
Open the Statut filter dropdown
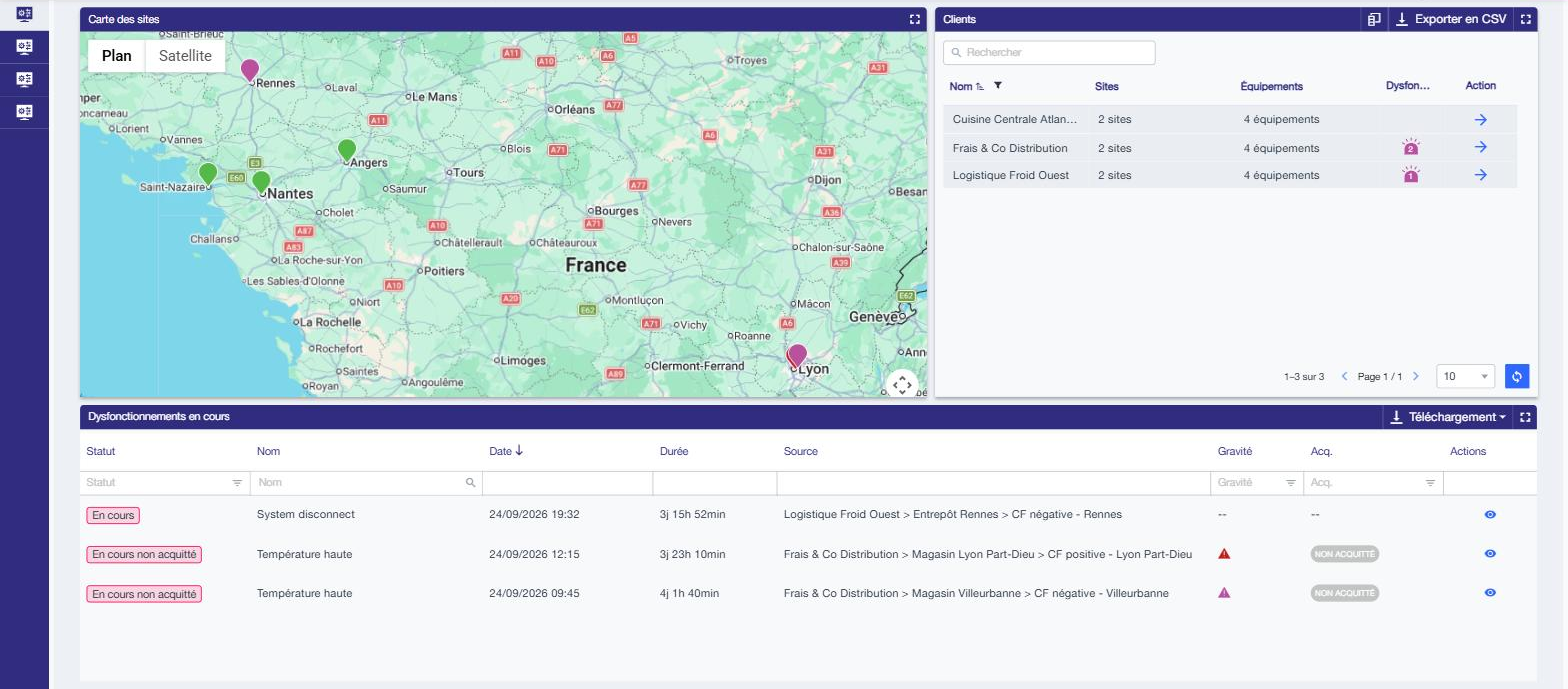[x=237, y=483]
